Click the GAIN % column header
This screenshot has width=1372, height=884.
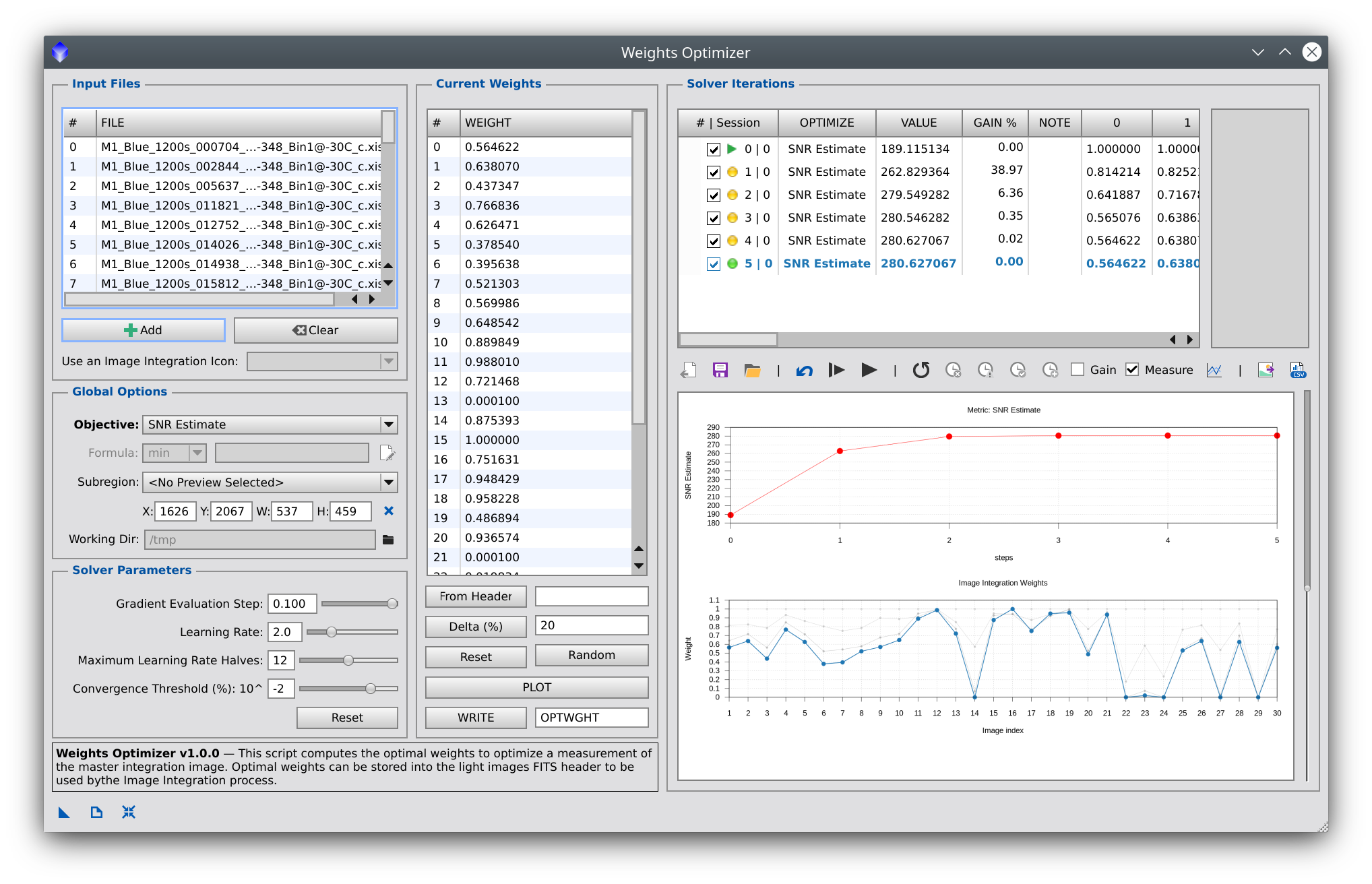(x=995, y=123)
